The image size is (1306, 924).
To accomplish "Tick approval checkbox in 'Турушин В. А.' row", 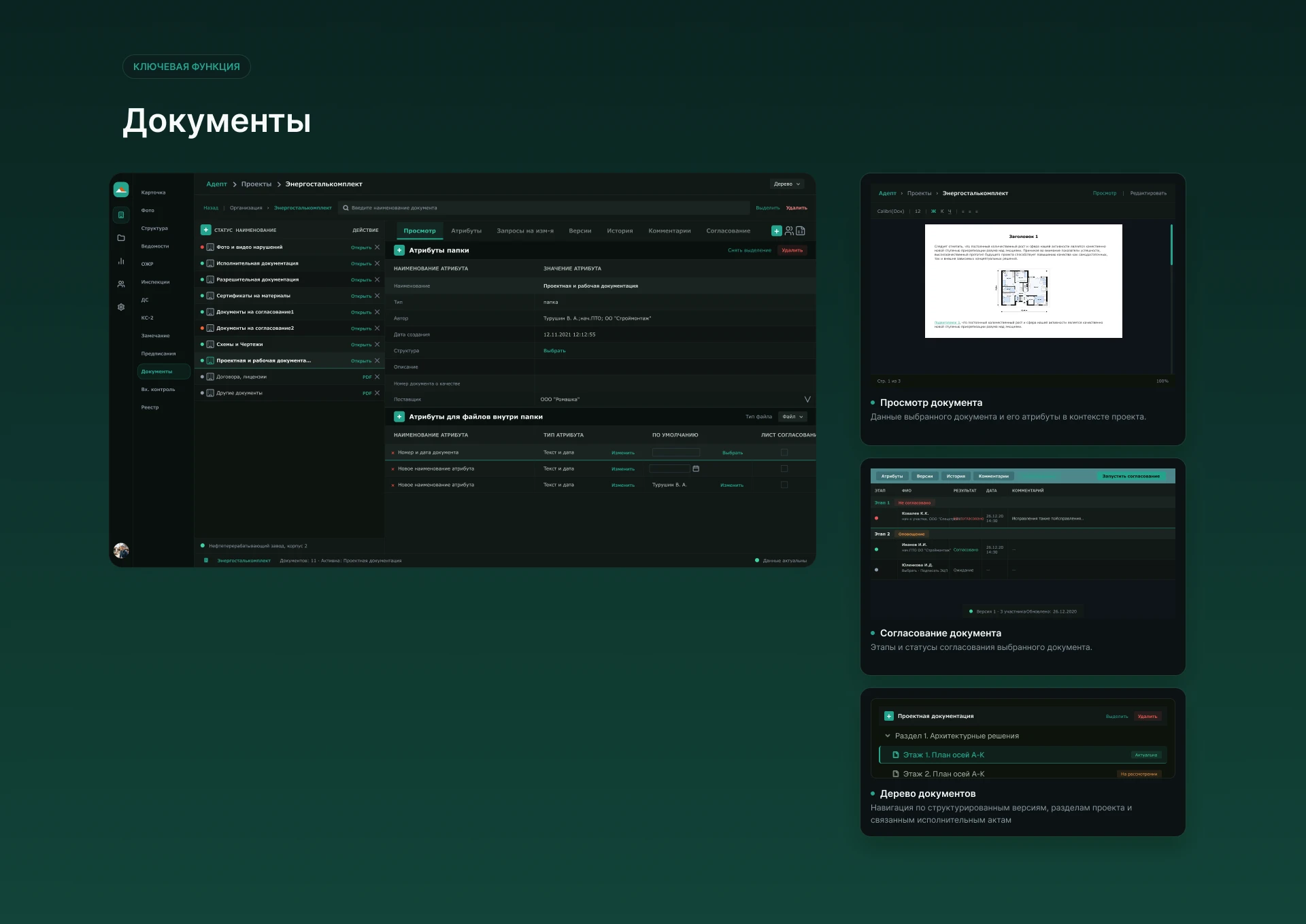I will tap(784, 485).
